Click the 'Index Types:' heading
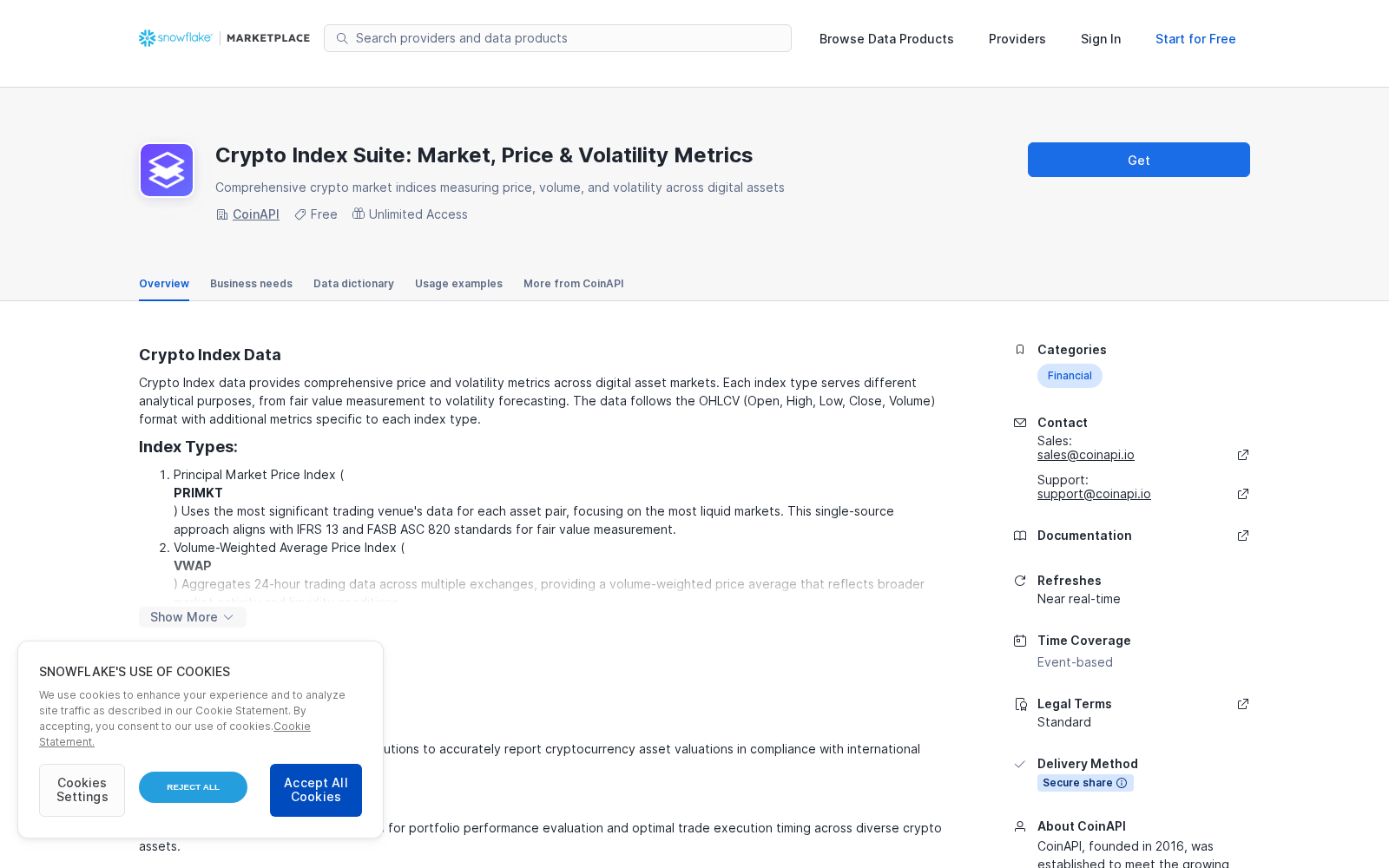 click(188, 447)
